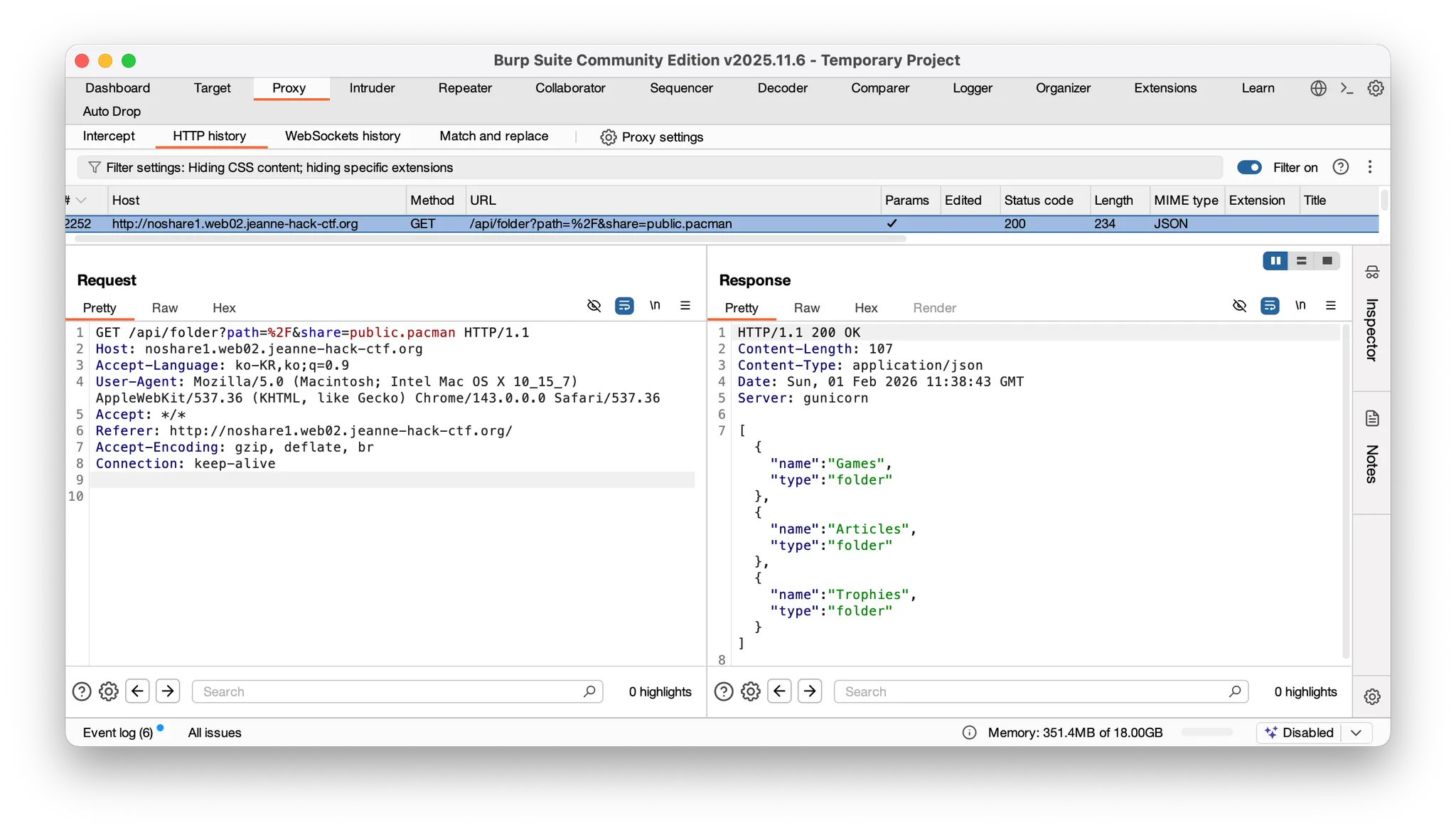Toggle the request hide-headers eye-slash icon
This screenshot has width=1456, height=833.
(594, 306)
